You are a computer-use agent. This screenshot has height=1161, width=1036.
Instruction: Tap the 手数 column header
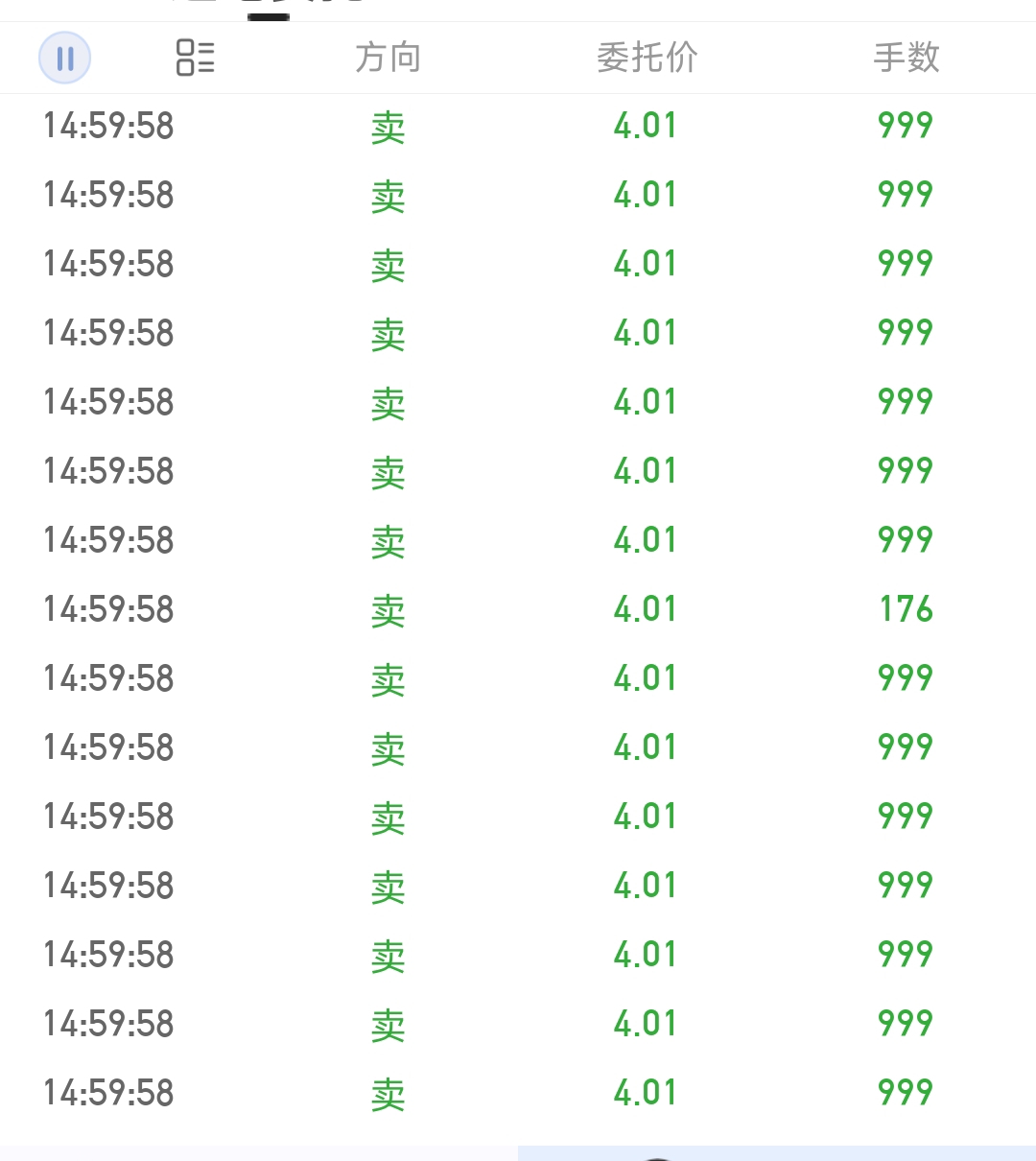pyautogui.click(x=906, y=58)
